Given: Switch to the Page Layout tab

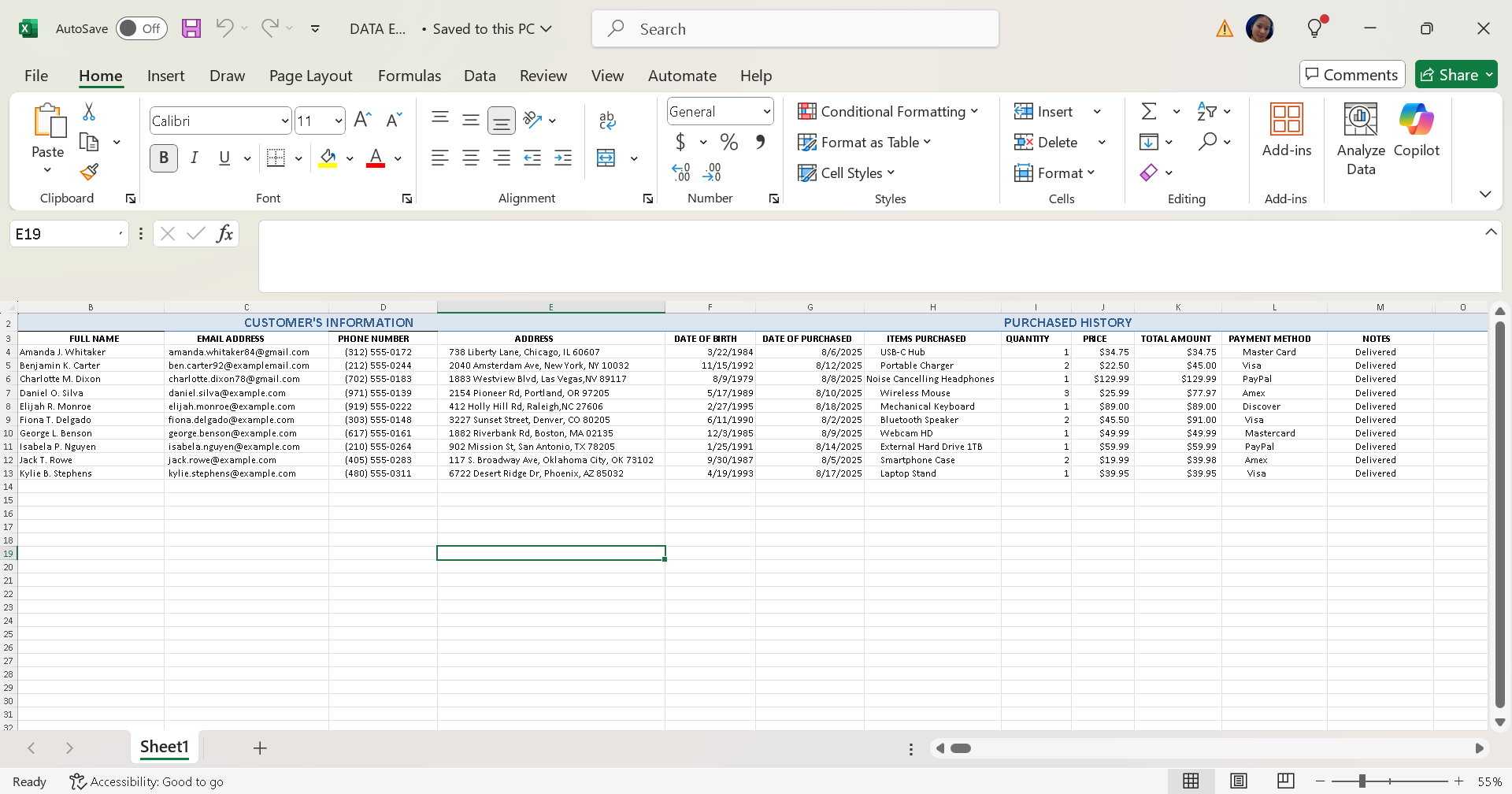Looking at the screenshot, I should (x=310, y=76).
